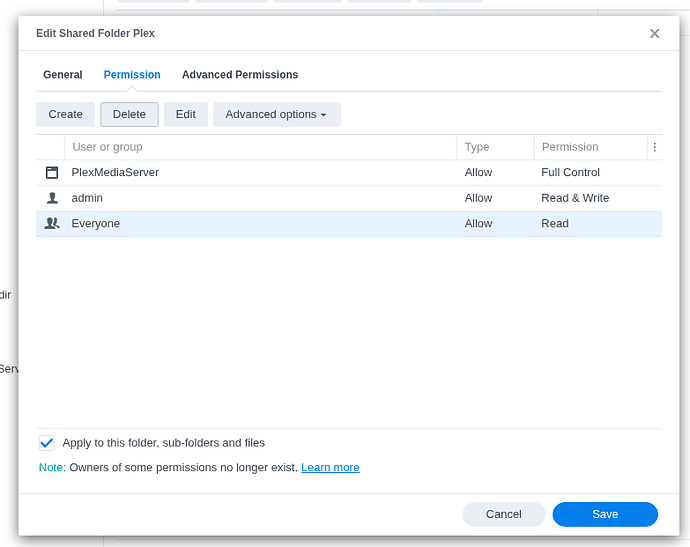Click the Edit button
This screenshot has width=690, height=547.
[186, 114]
